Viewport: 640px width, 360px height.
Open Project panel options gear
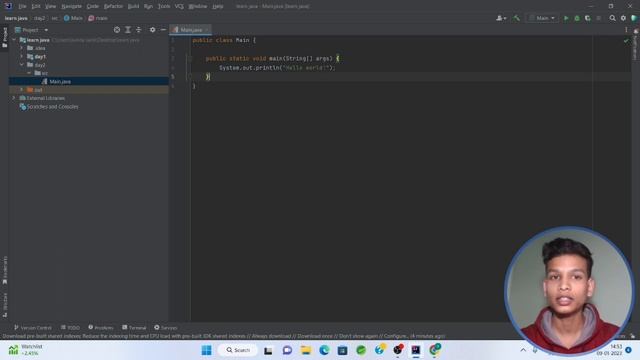click(x=152, y=30)
